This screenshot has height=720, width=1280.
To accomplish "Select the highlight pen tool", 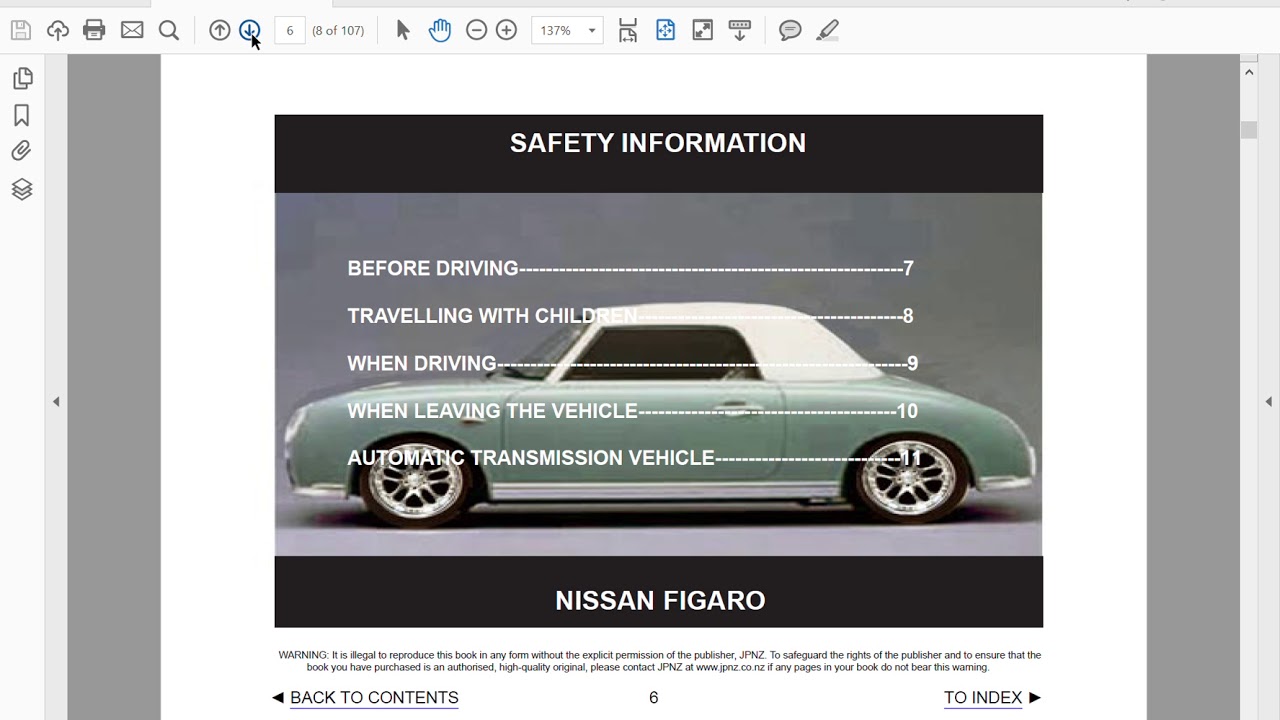I will tap(827, 30).
